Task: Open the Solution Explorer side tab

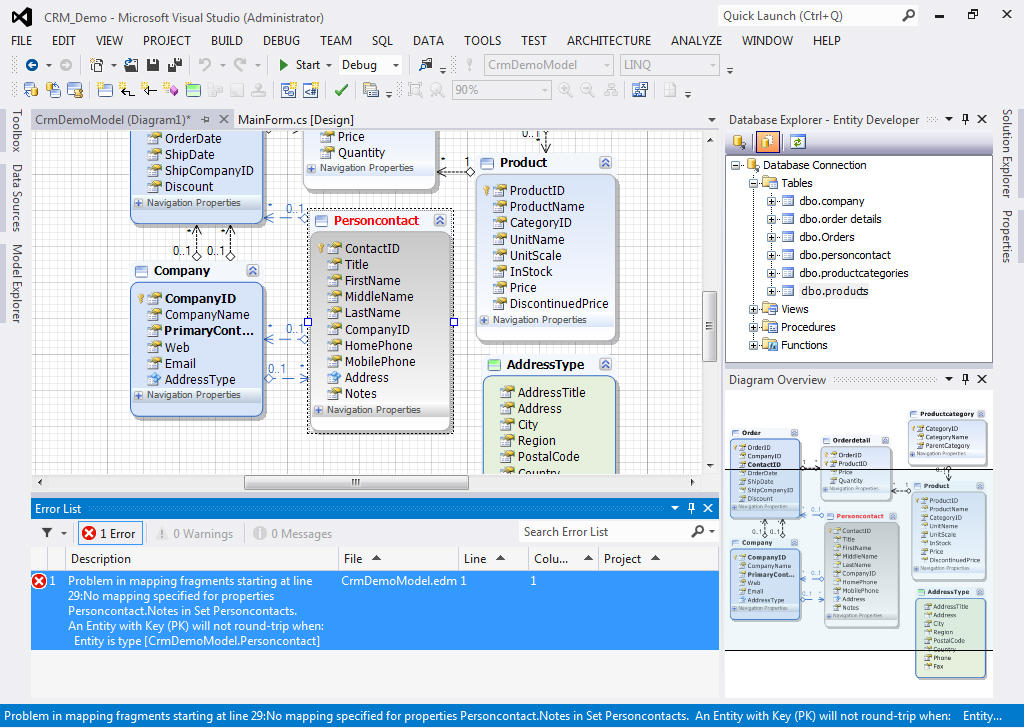Action: [1007, 153]
